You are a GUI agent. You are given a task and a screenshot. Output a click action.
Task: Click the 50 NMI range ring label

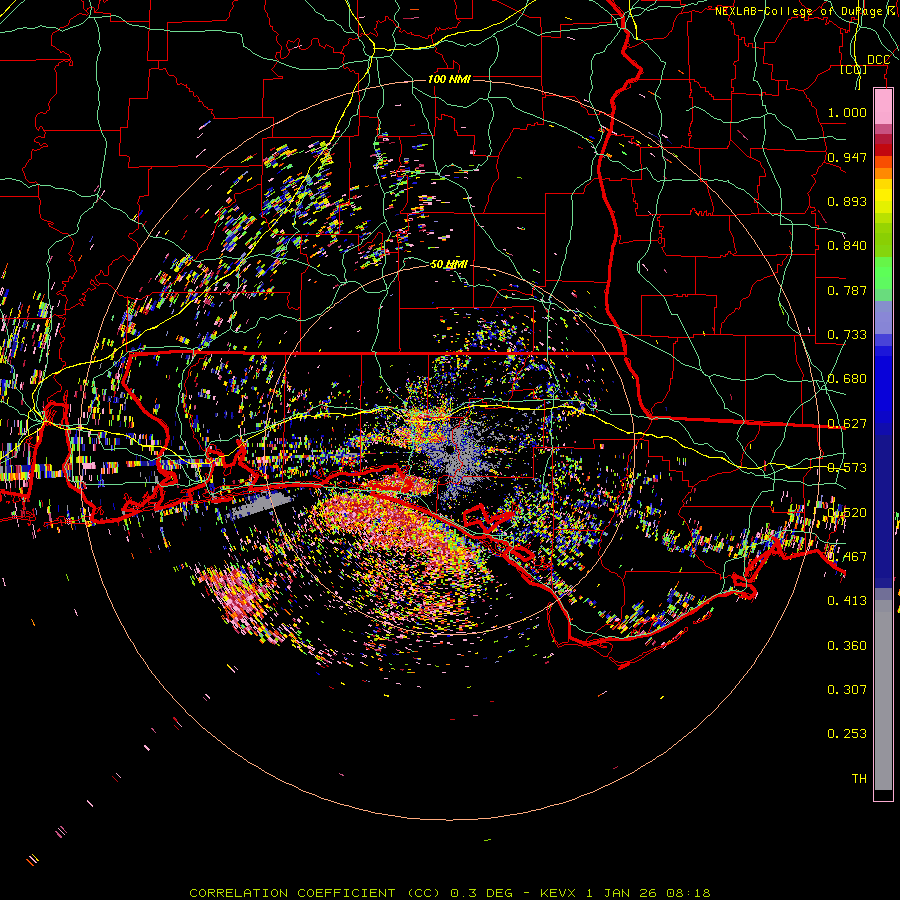[x=449, y=264]
